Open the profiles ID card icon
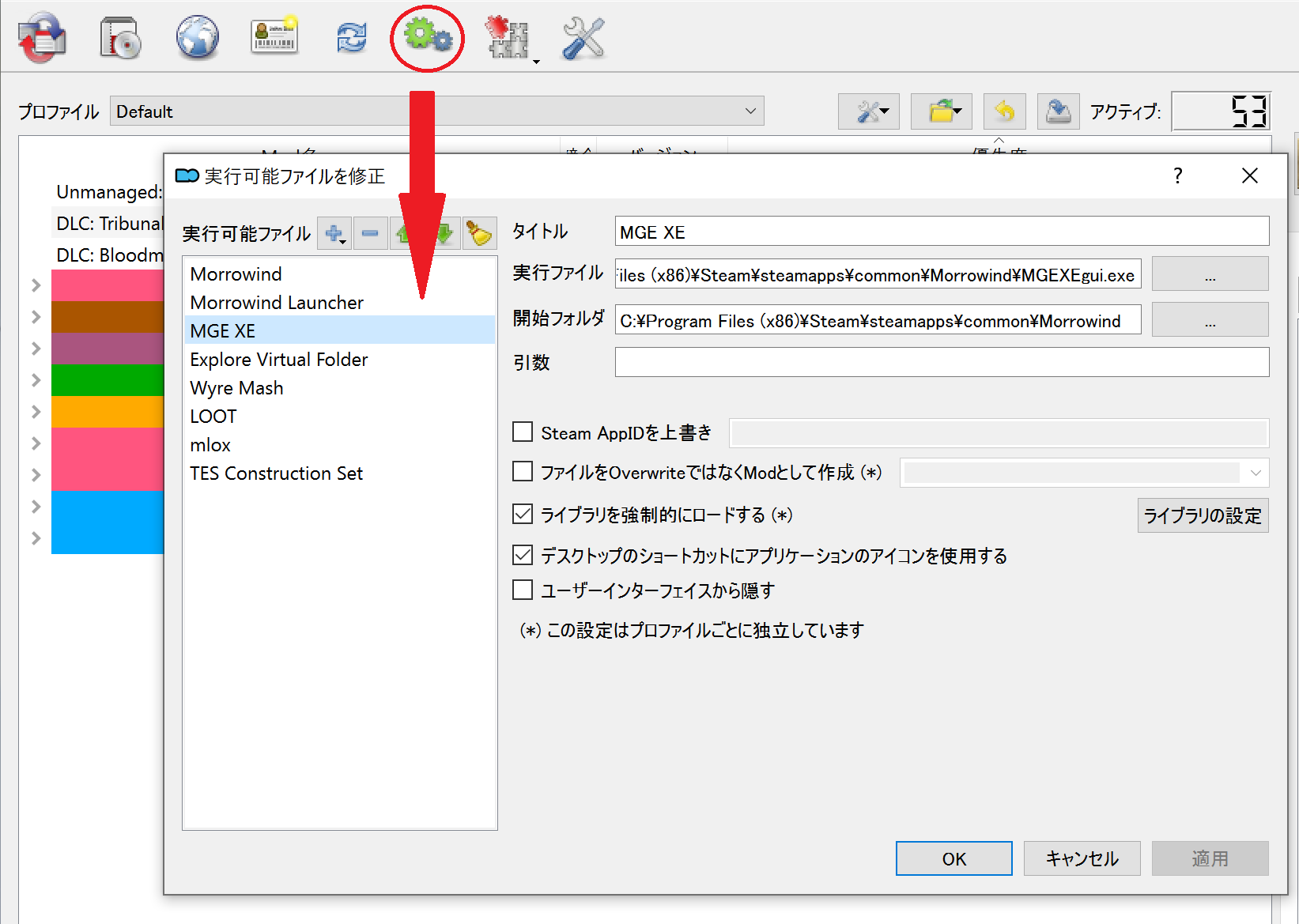1299x924 pixels. click(x=274, y=37)
